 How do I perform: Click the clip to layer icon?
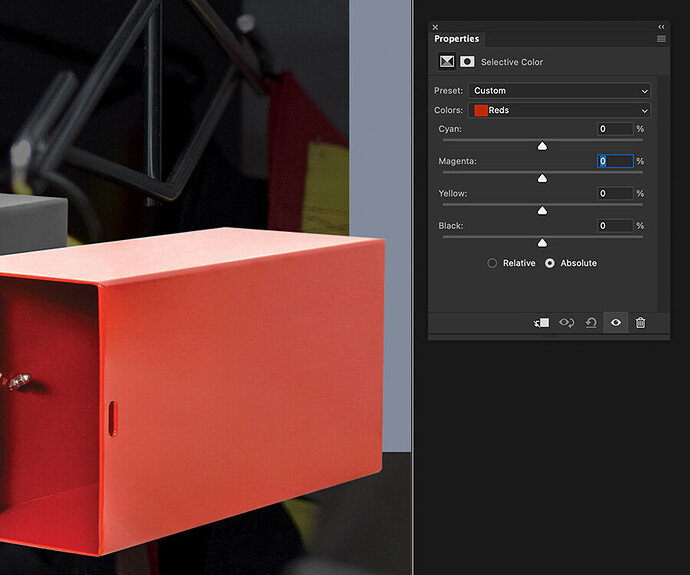pos(542,323)
